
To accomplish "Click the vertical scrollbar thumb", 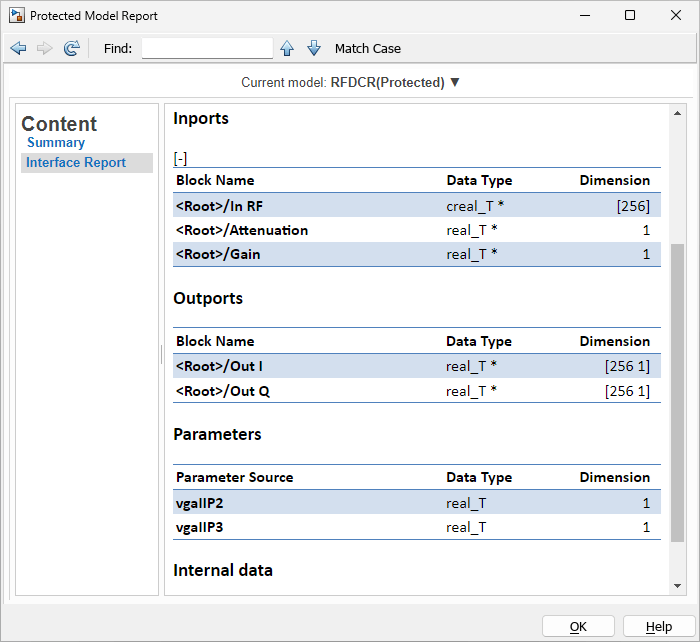I will coord(677,393).
